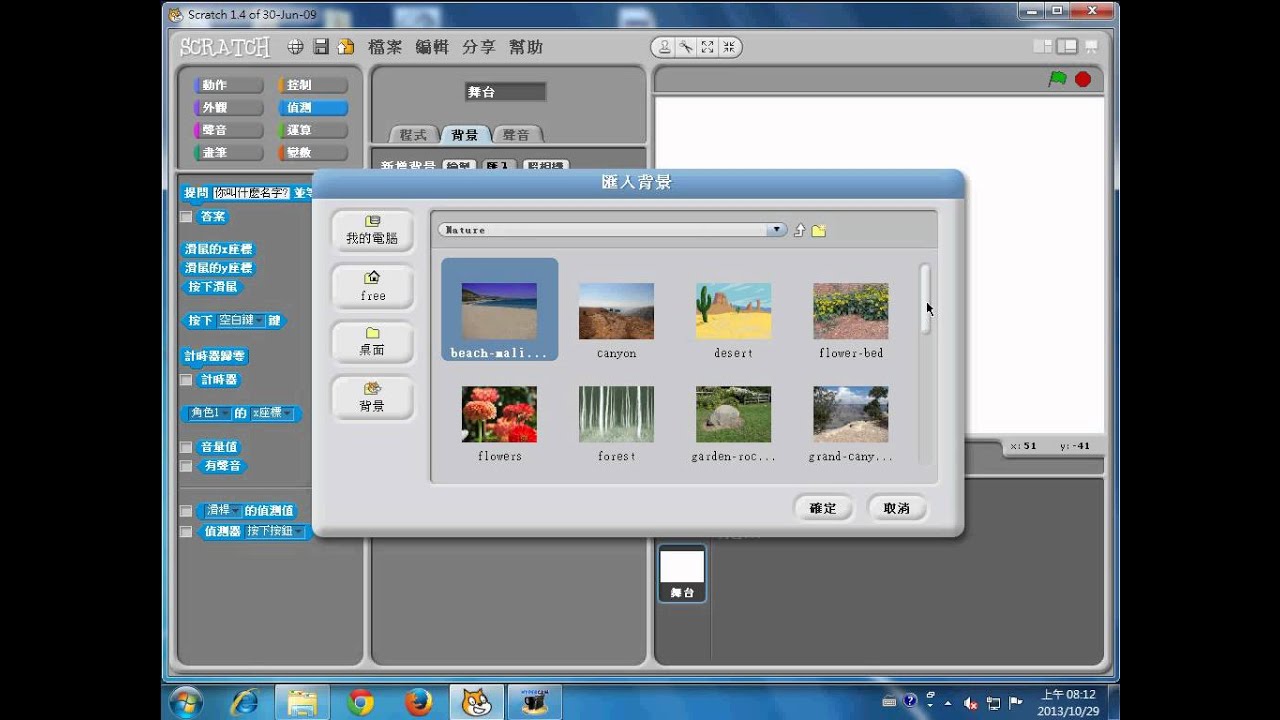Viewport: 1280px width, 720px height.
Task: Toggle the 答案 checkbox
Action: pos(186,216)
